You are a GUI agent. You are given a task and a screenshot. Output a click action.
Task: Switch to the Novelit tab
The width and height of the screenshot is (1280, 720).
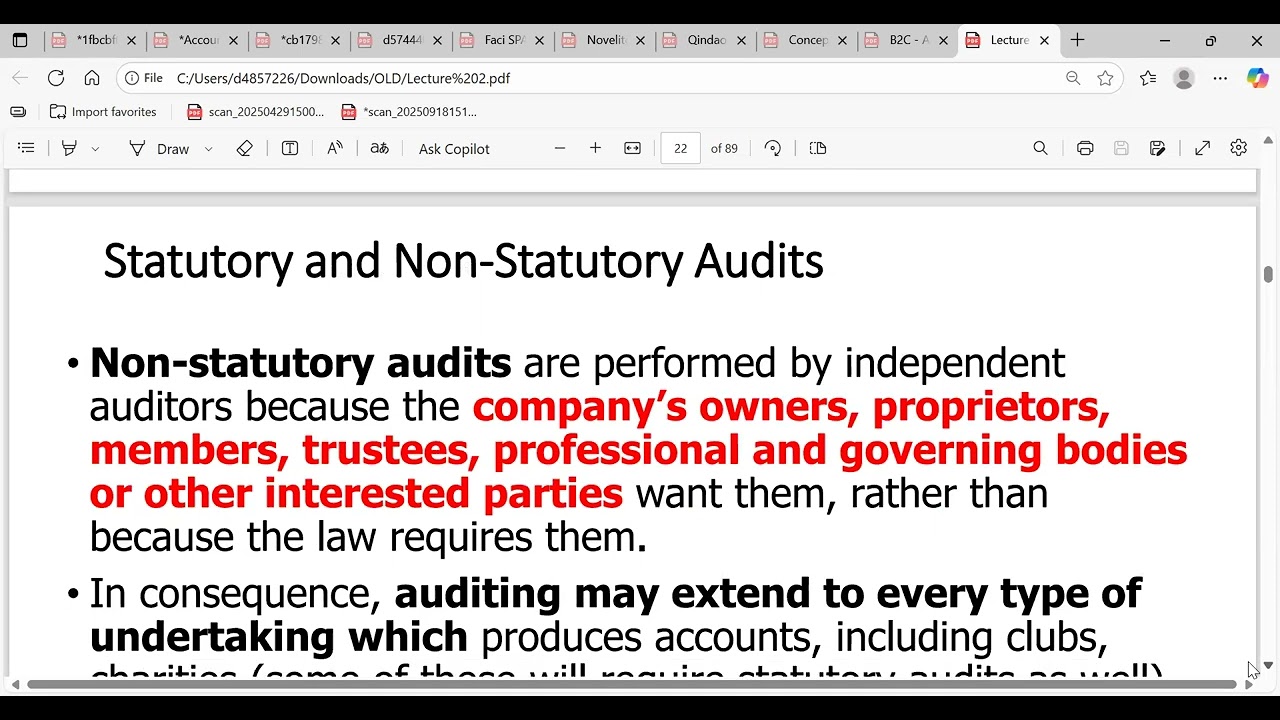605,41
